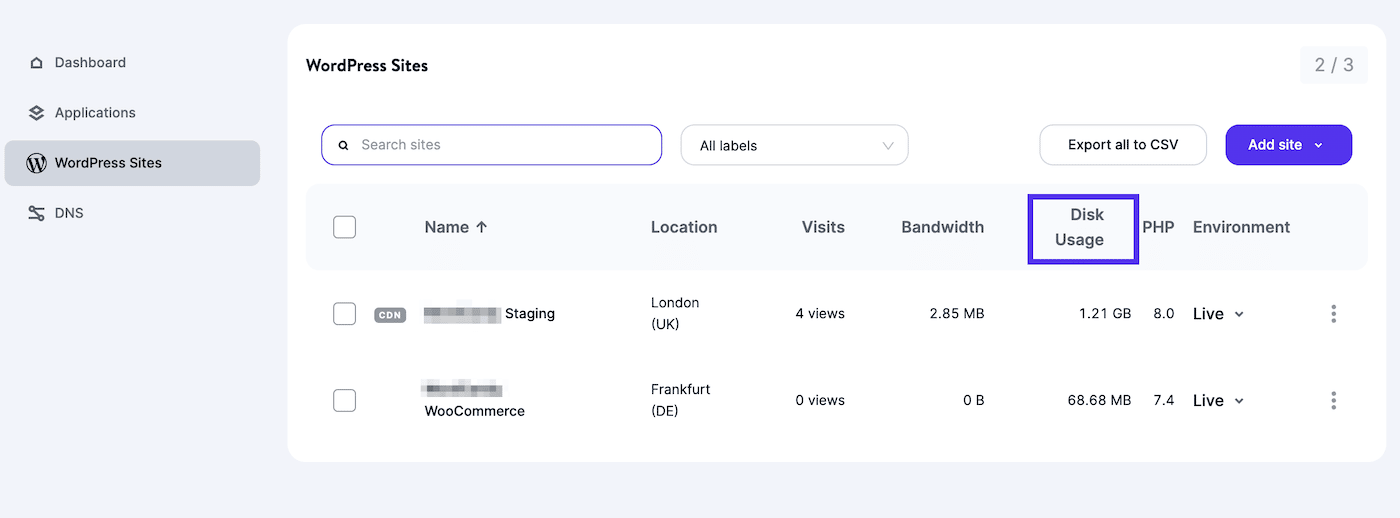Open kebab menu for Staging site
The height and width of the screenshot is (518, 1400).
coord(1333,314)
